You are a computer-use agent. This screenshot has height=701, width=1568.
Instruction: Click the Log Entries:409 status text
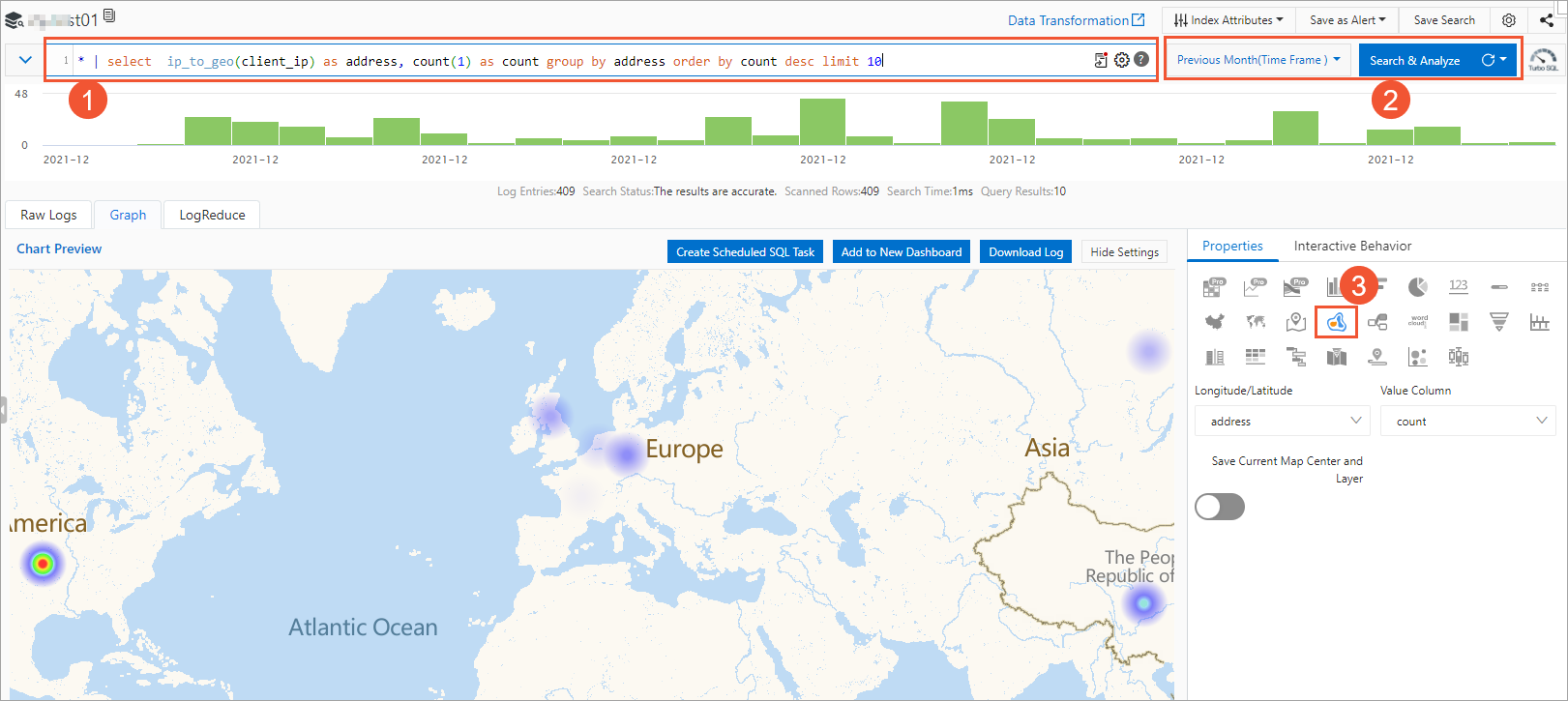tap(536, 191)
